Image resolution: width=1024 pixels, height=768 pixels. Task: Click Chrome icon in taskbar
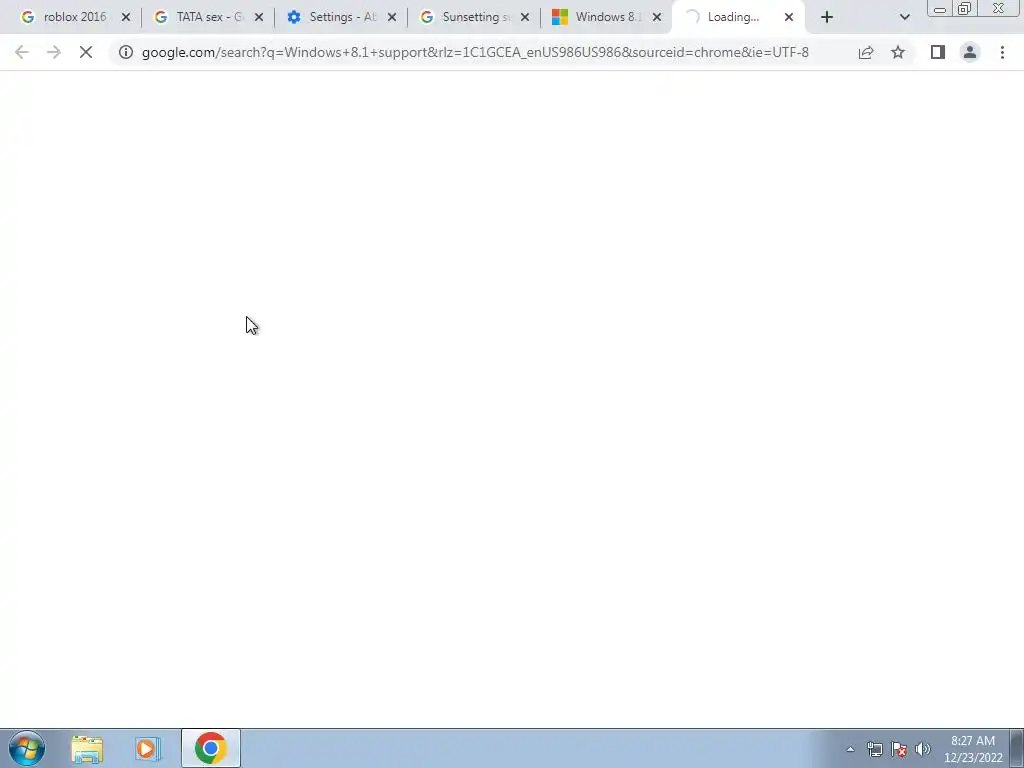(x=210, y=748)
